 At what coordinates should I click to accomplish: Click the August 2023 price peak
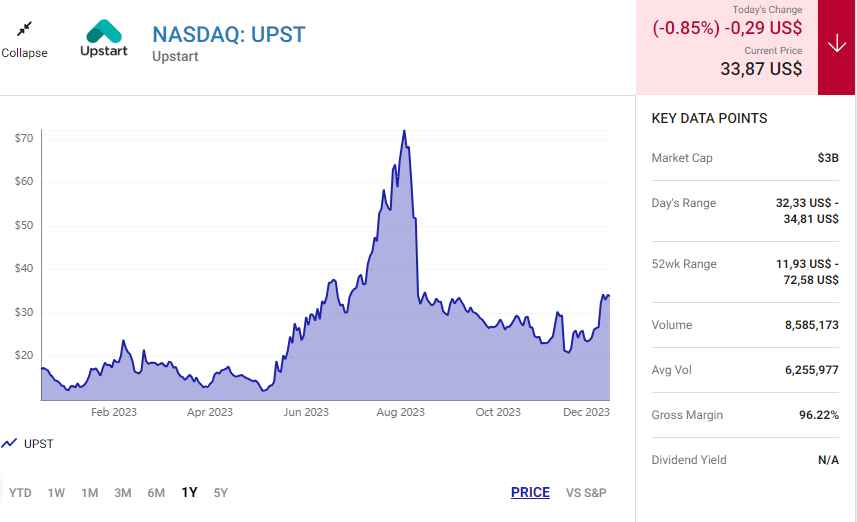click(x=403, y=131)
